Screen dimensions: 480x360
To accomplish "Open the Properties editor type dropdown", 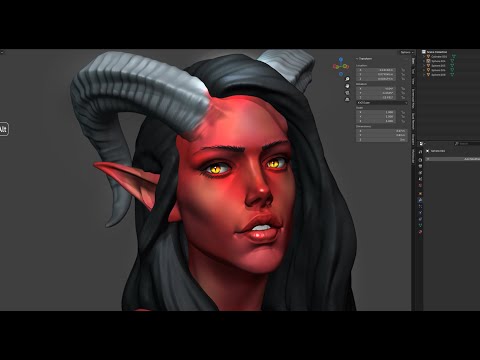I will (422, 144).
